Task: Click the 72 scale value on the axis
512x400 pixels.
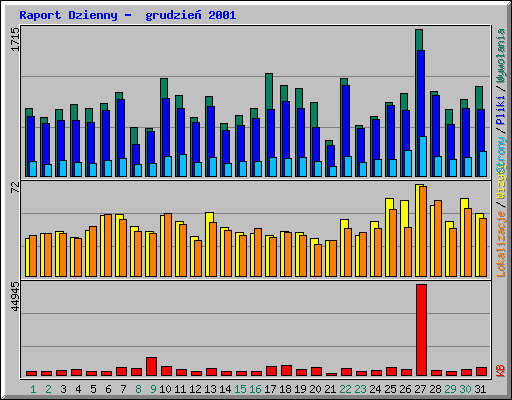Action: point(15,188)
